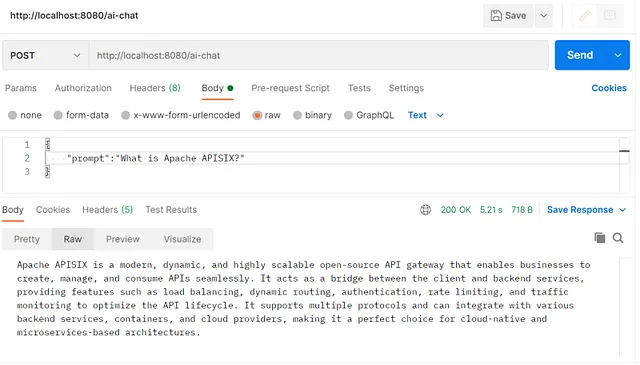The image size is (640, 365).
Task: Click the Save Response link
Action: [580, 210]
